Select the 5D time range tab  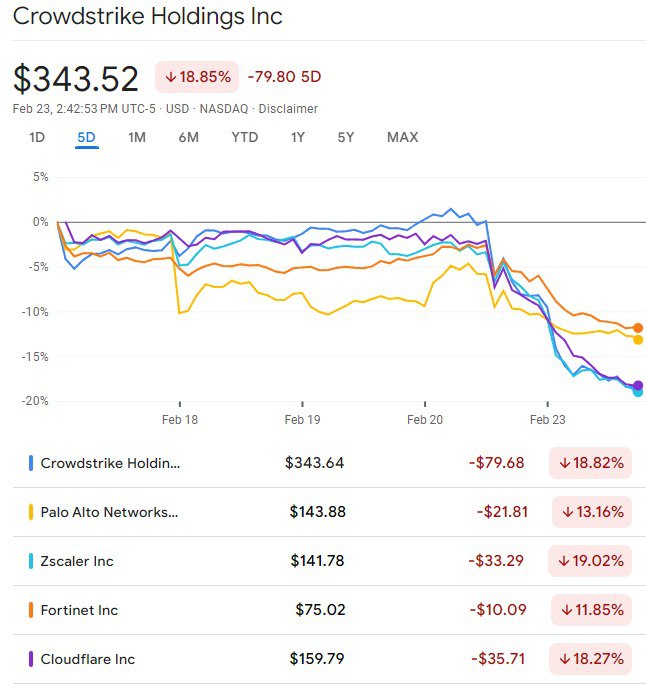87,137
